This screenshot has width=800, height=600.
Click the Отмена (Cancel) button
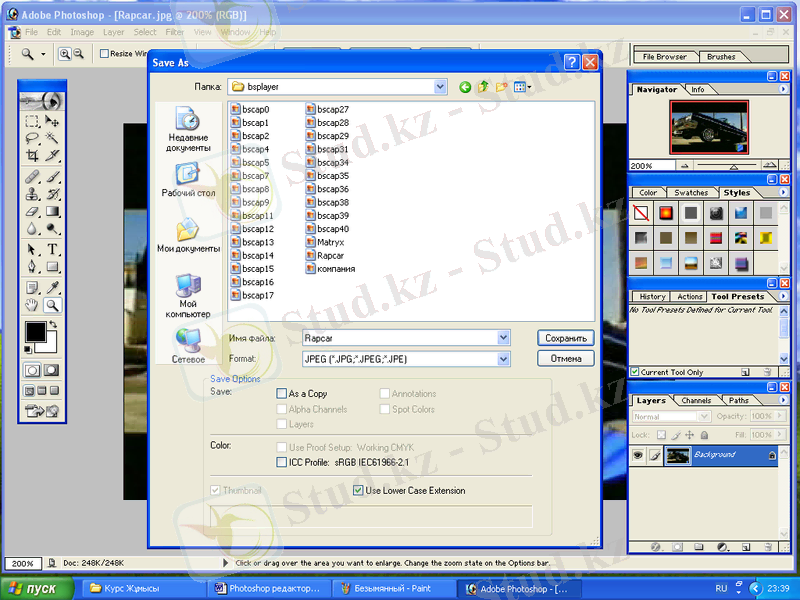(x=566, y=358)
